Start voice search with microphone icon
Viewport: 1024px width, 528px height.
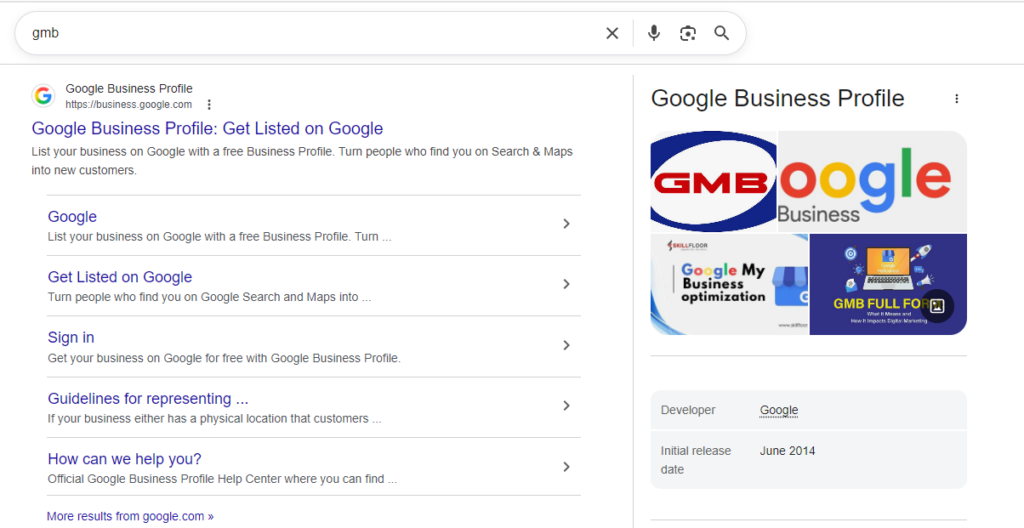pyautogui.click(x=654, y=34)
